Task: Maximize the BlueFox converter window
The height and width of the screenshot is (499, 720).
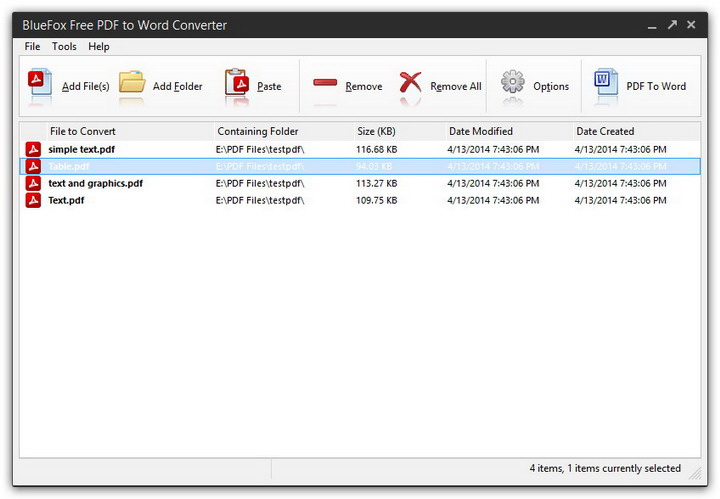Action: click(x=672, y=25)
